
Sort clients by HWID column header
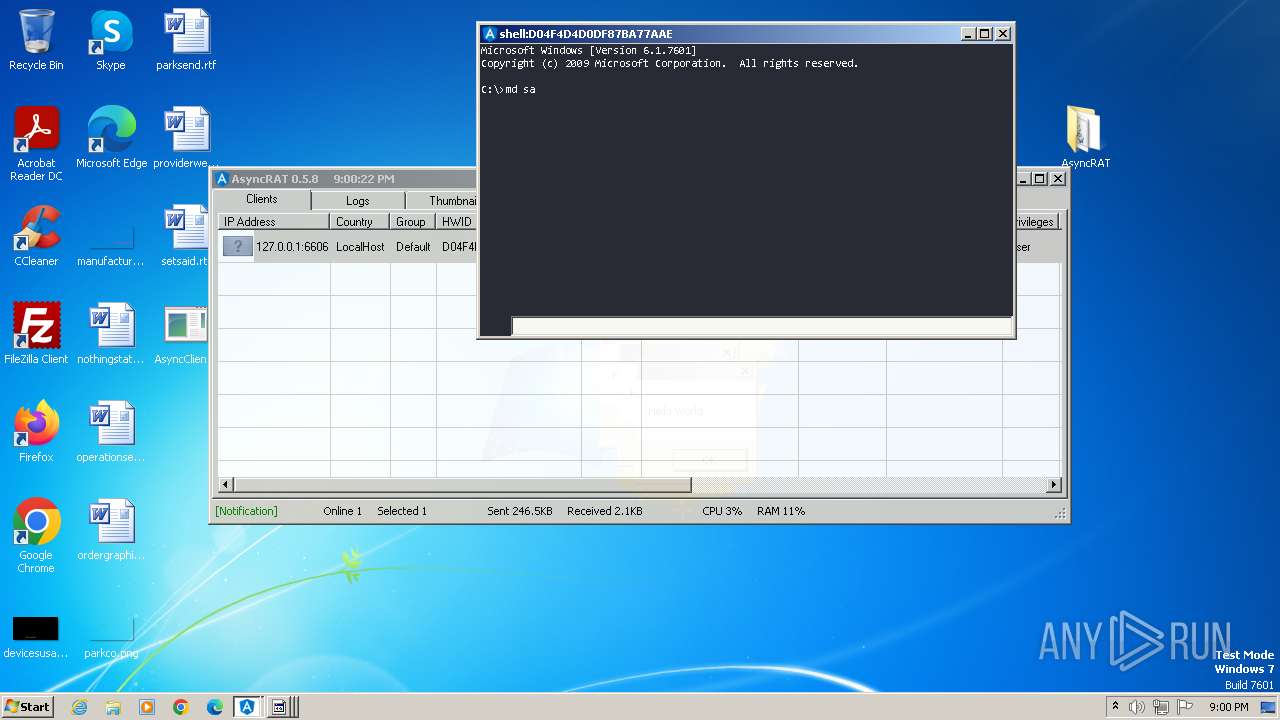(x=457, y=222)
